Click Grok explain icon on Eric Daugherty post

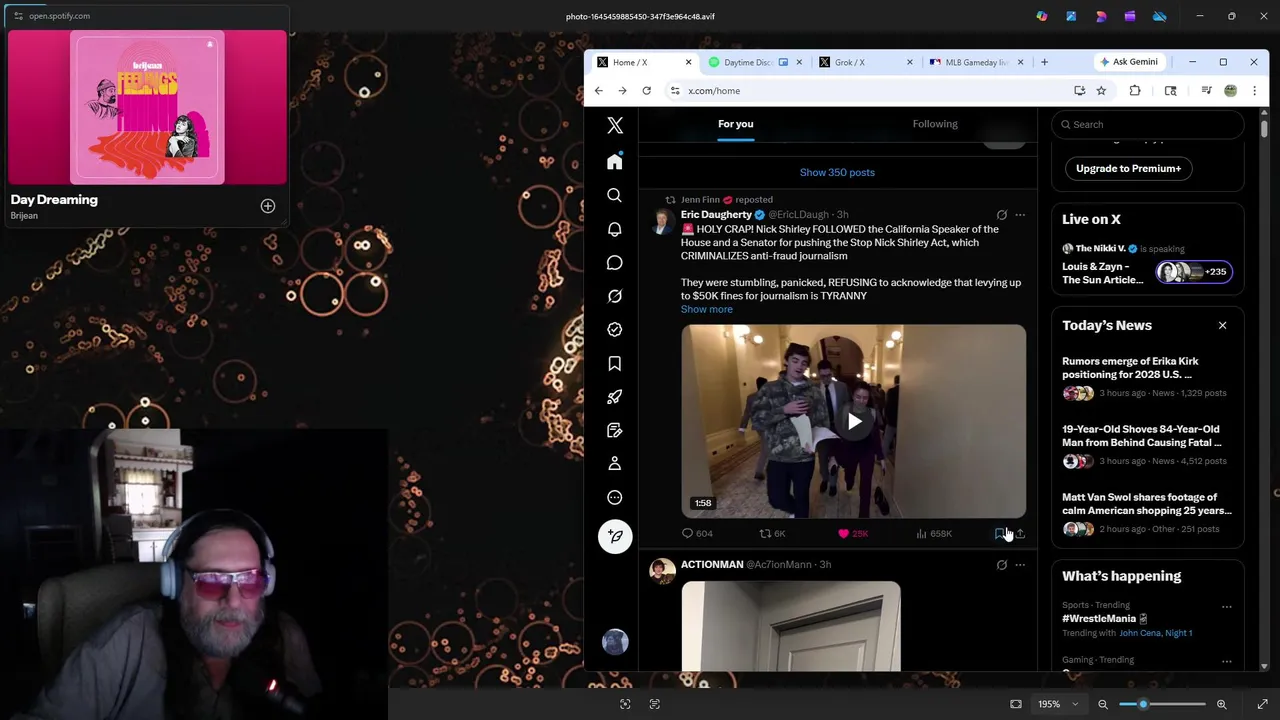(x=1001, y=215)
